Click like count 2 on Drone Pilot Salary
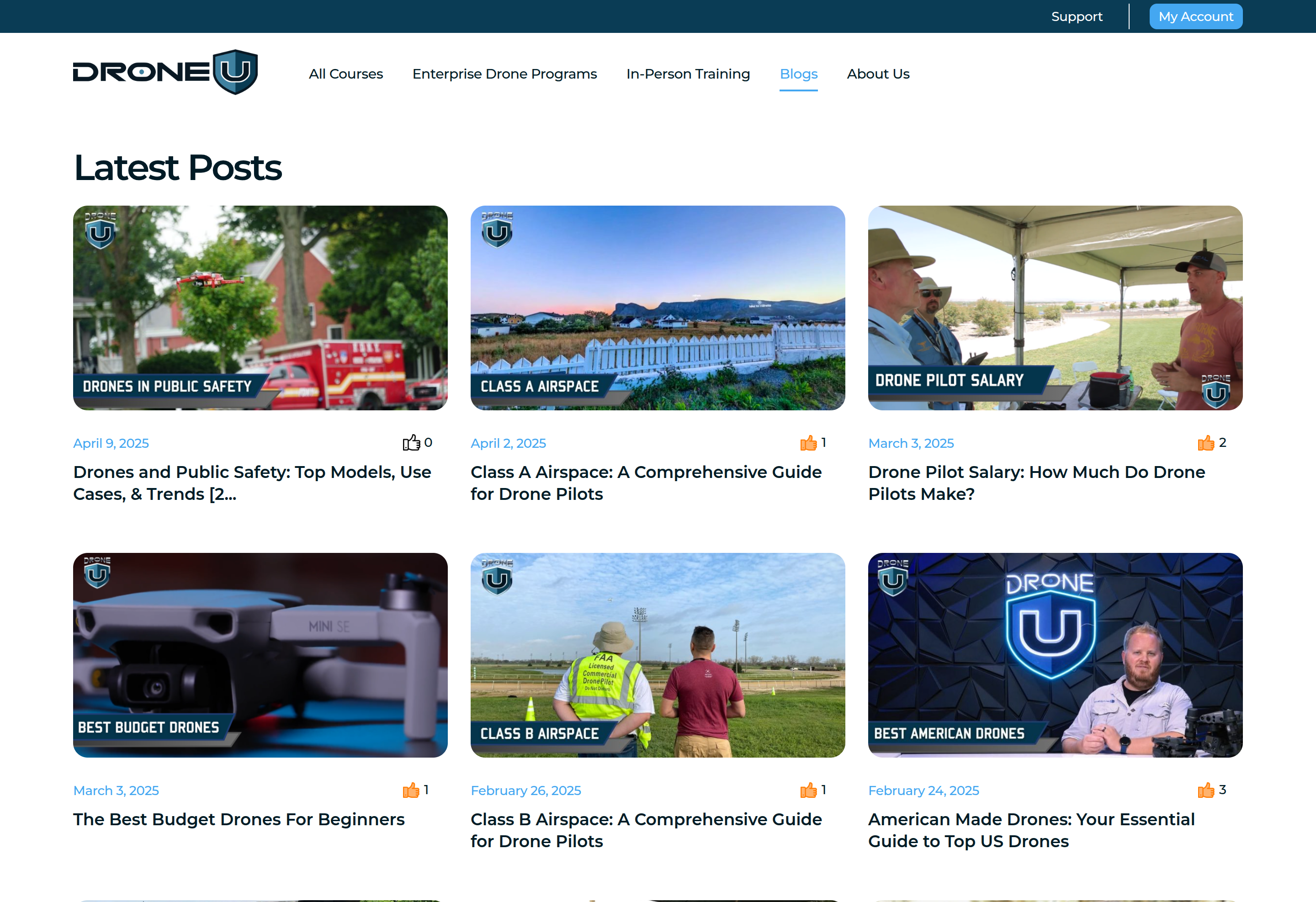This screenshot has height=902, width=1316. coord(1223,443)
